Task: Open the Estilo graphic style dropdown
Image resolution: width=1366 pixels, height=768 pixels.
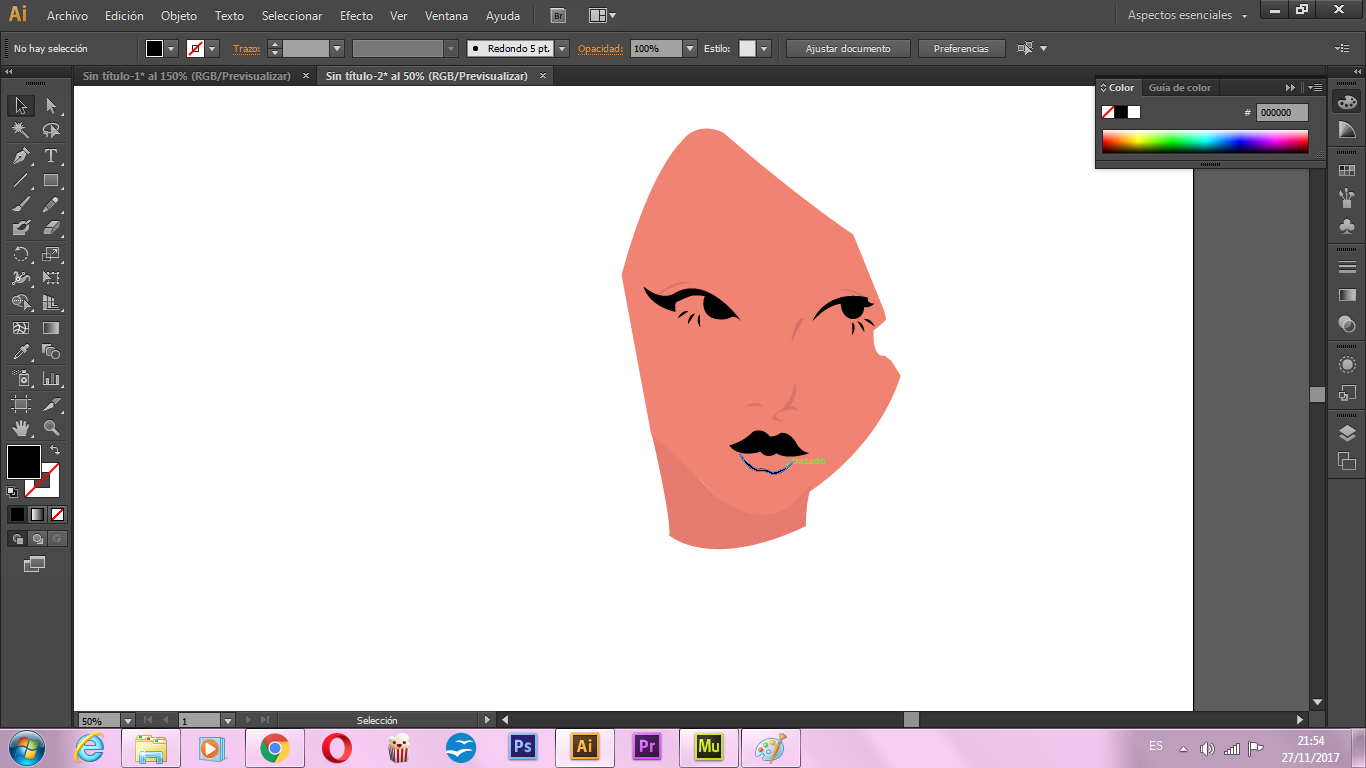Action: [x=764, y=48]
